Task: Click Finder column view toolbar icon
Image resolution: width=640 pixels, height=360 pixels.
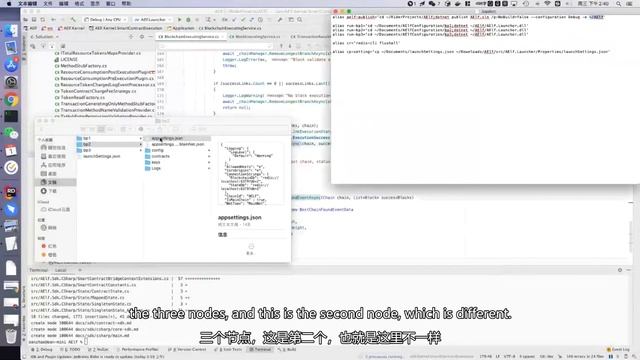Action: click(101, 129)
